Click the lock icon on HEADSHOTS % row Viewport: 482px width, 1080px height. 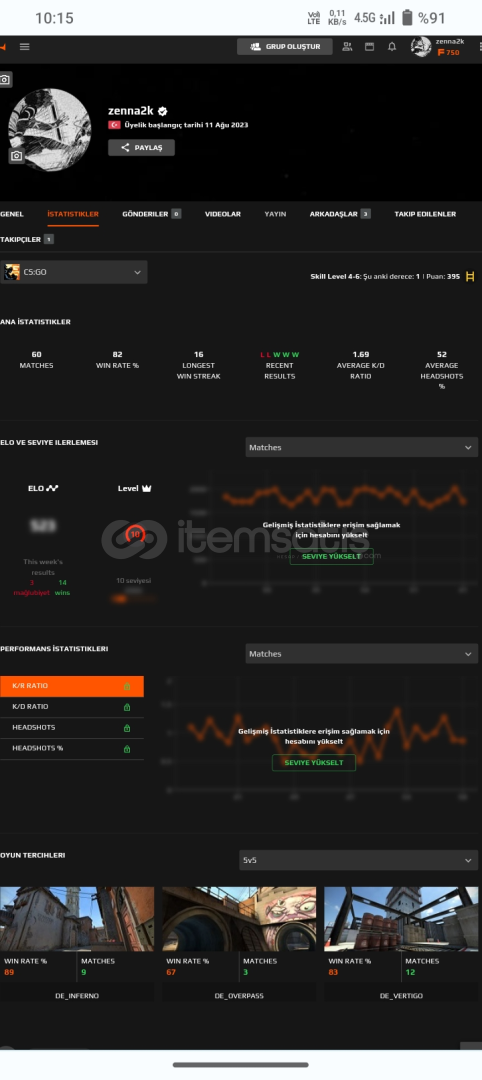point(127,749)
